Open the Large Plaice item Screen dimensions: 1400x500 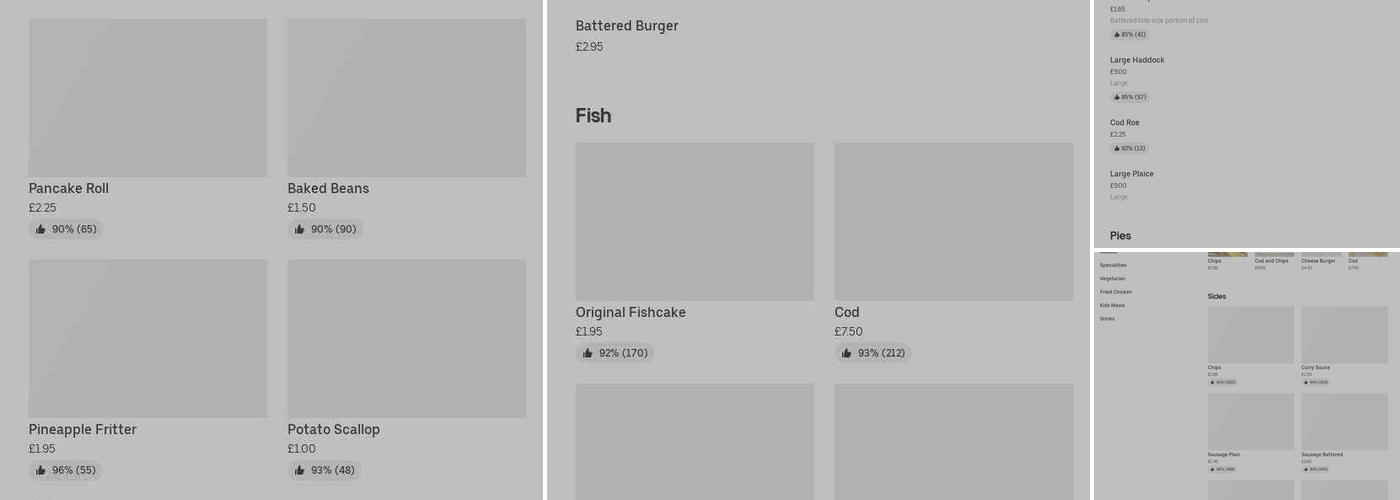click(x=1132, y=174)
